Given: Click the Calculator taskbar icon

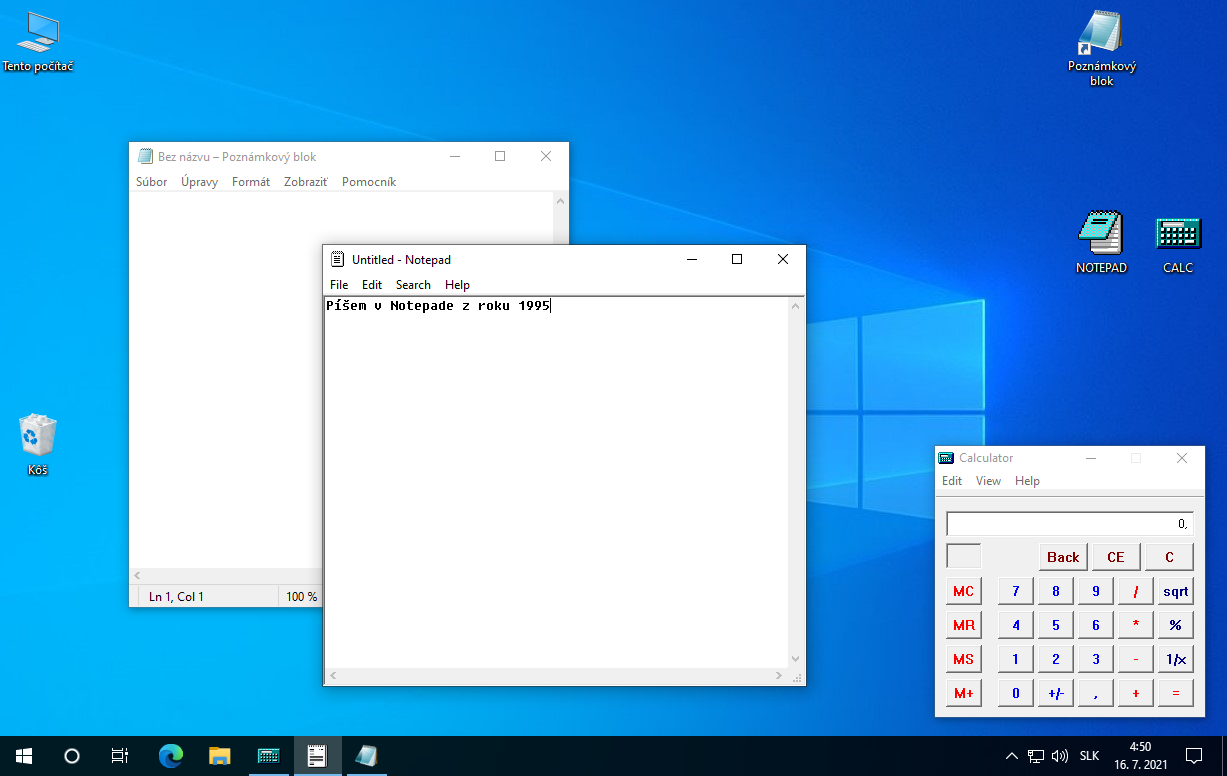Looking at the screenshot, I should 268,756.
